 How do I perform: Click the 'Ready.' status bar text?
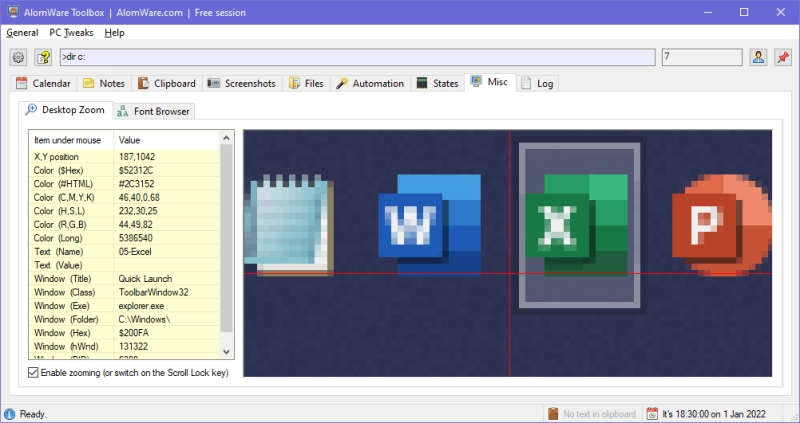pyautogui.click(x=33, y=414)
